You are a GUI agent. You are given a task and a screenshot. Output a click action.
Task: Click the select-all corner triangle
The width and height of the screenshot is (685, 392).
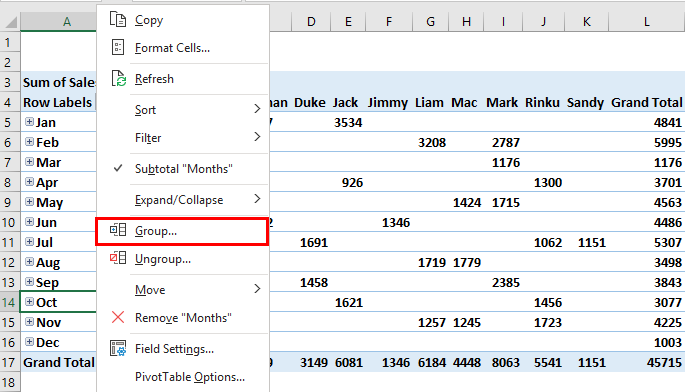coord(11,21)
